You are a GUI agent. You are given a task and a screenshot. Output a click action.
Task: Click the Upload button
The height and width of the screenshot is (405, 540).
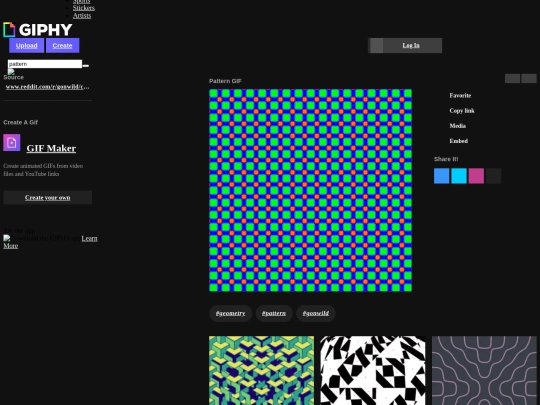click(27, 45)
